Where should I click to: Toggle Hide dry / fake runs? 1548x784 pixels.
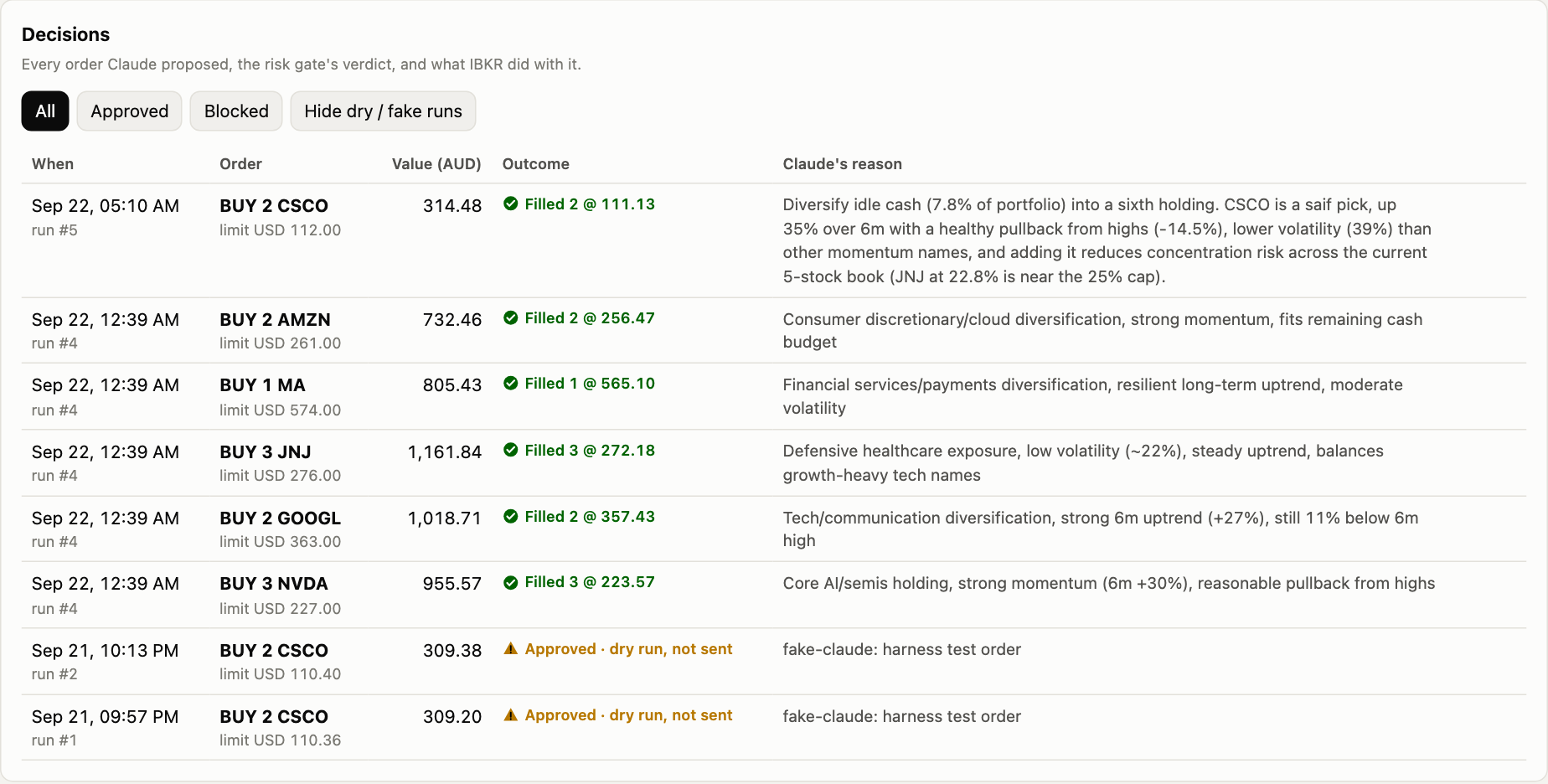pyautogui.click(x=383, y=111)
